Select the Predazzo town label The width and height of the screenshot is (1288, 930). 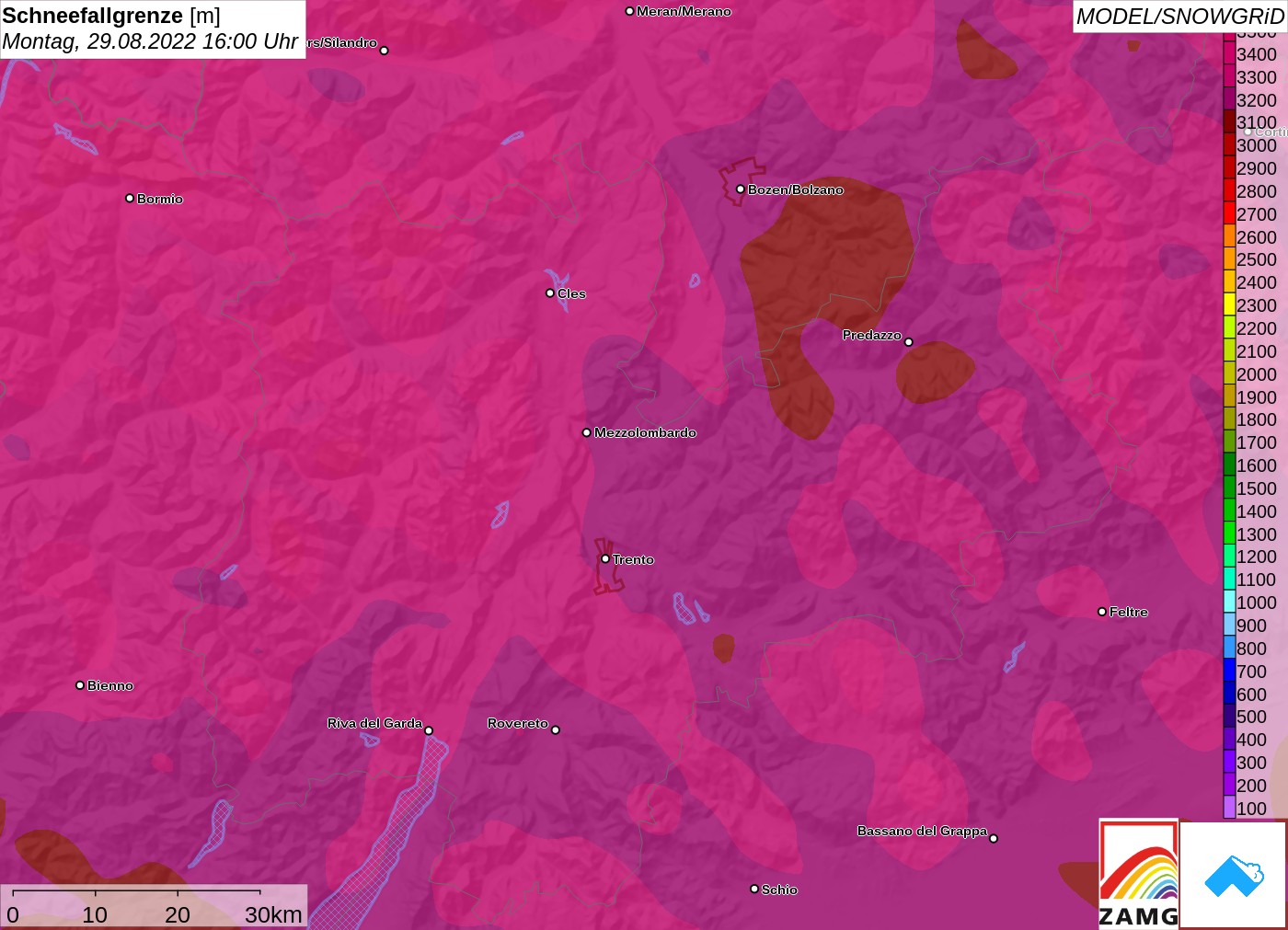tap(872, 335)
